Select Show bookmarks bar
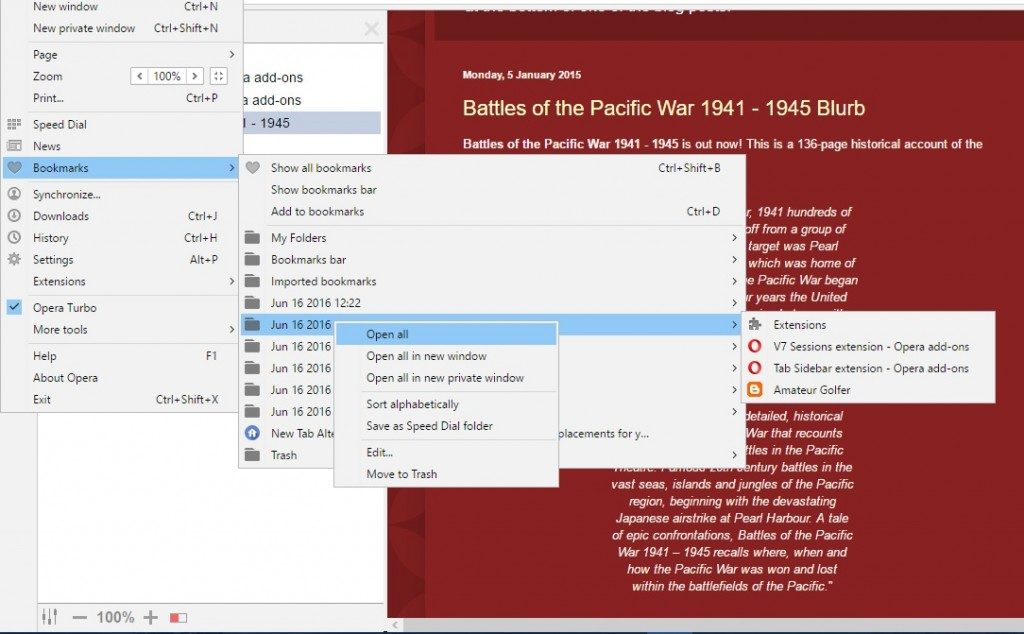Image resolution: width=1024 pixels, height=634 pixels. click(x=492, y=189)
